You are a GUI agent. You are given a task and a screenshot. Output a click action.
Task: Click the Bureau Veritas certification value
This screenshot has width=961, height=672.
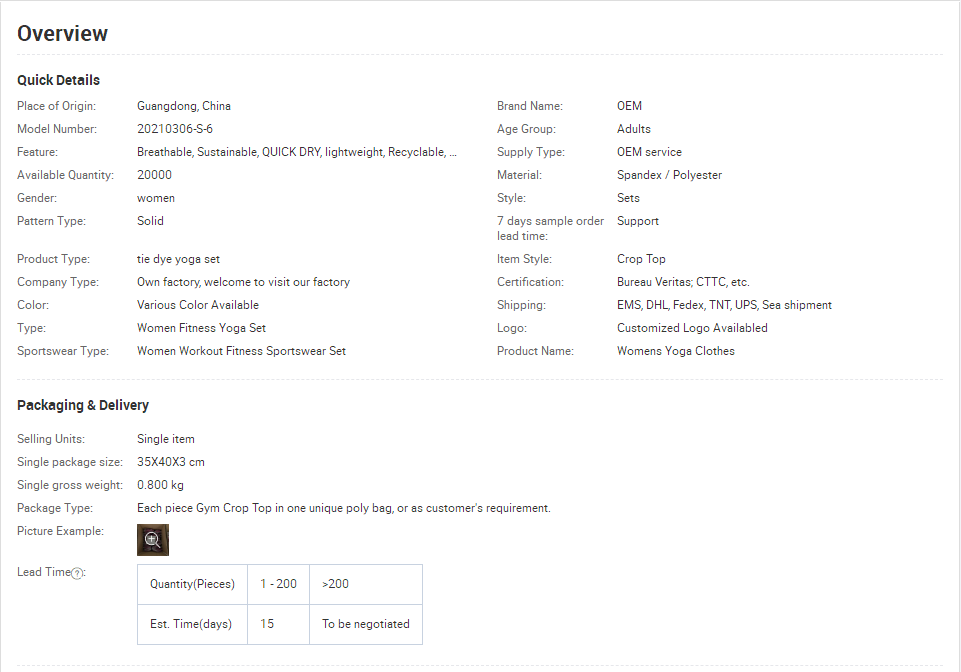(x=683, y=282)
